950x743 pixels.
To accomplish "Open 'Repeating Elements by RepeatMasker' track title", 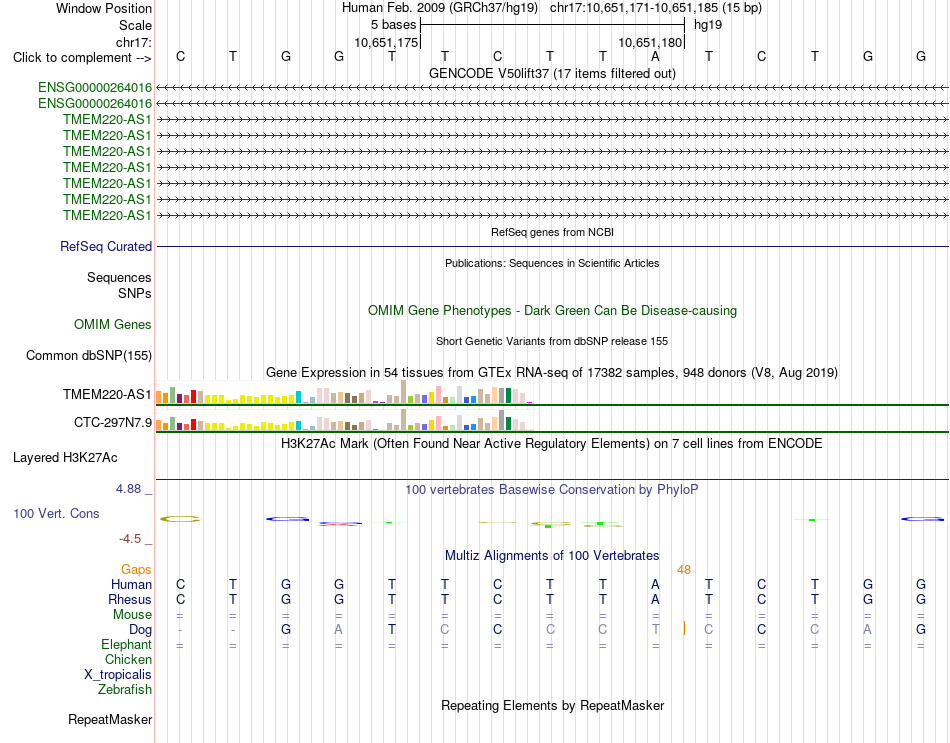I will [552, 706].
